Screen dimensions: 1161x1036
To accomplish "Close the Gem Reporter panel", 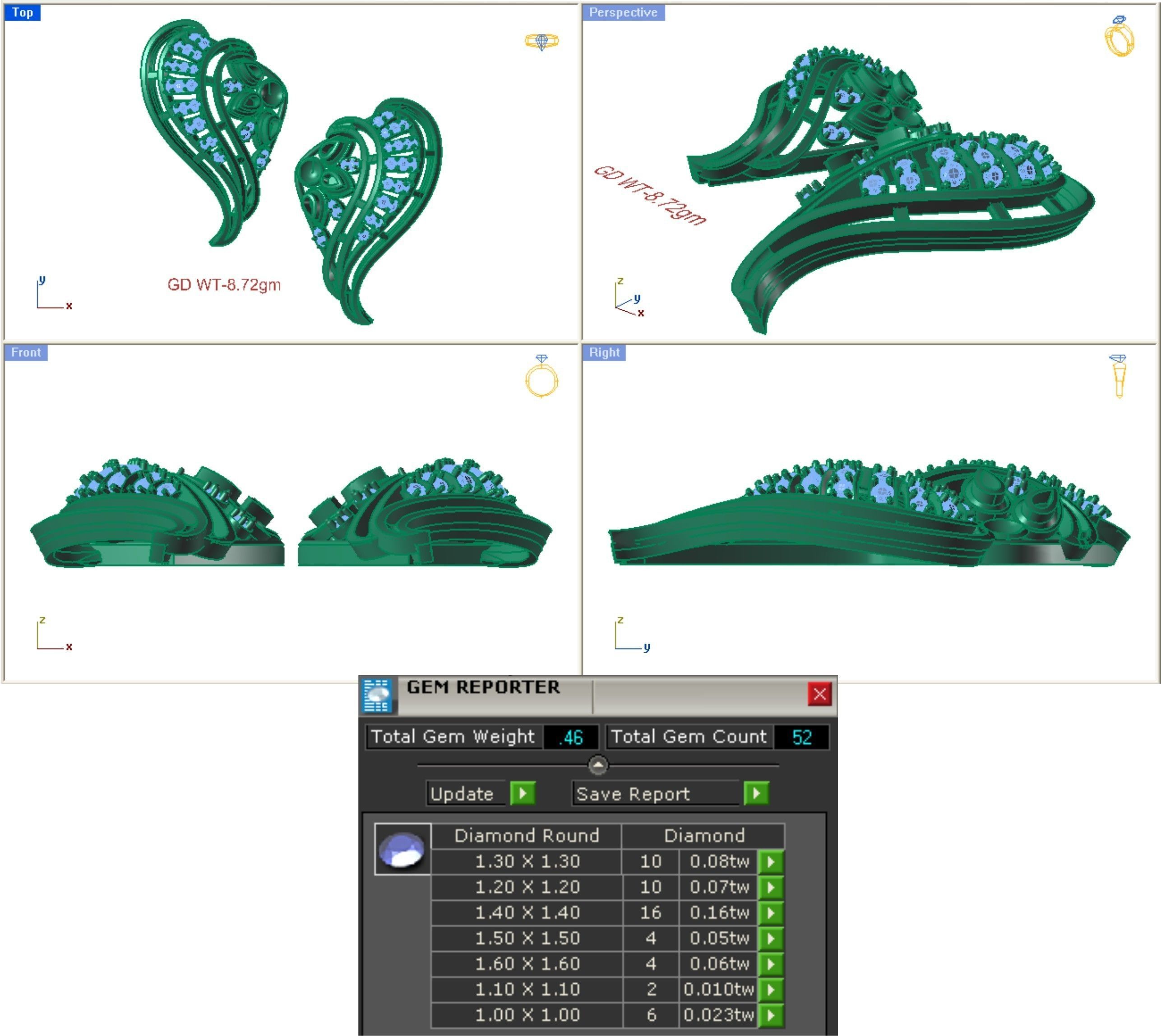I will [819, 694].
